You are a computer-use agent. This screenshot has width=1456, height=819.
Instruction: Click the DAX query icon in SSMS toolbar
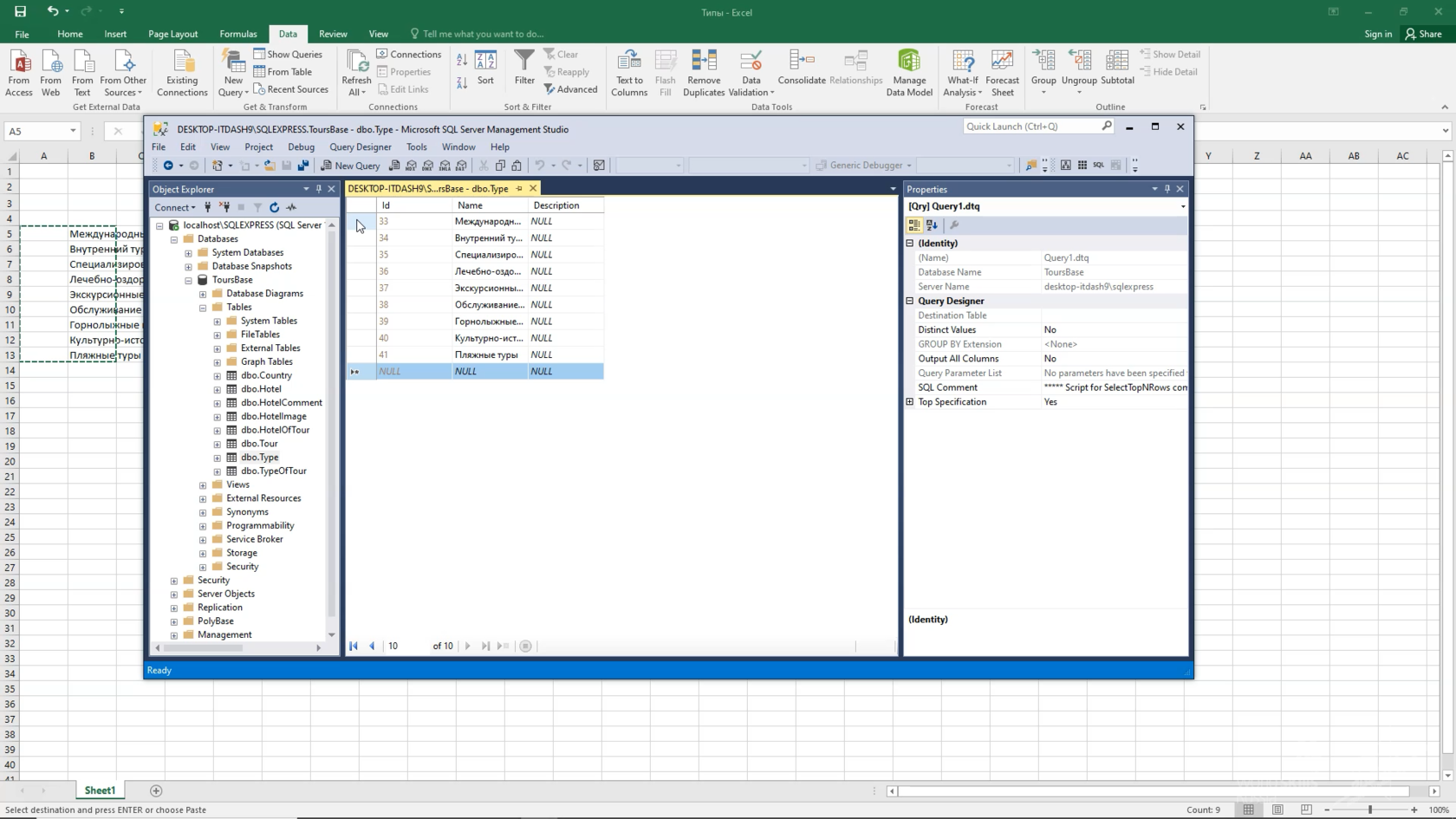461,166
